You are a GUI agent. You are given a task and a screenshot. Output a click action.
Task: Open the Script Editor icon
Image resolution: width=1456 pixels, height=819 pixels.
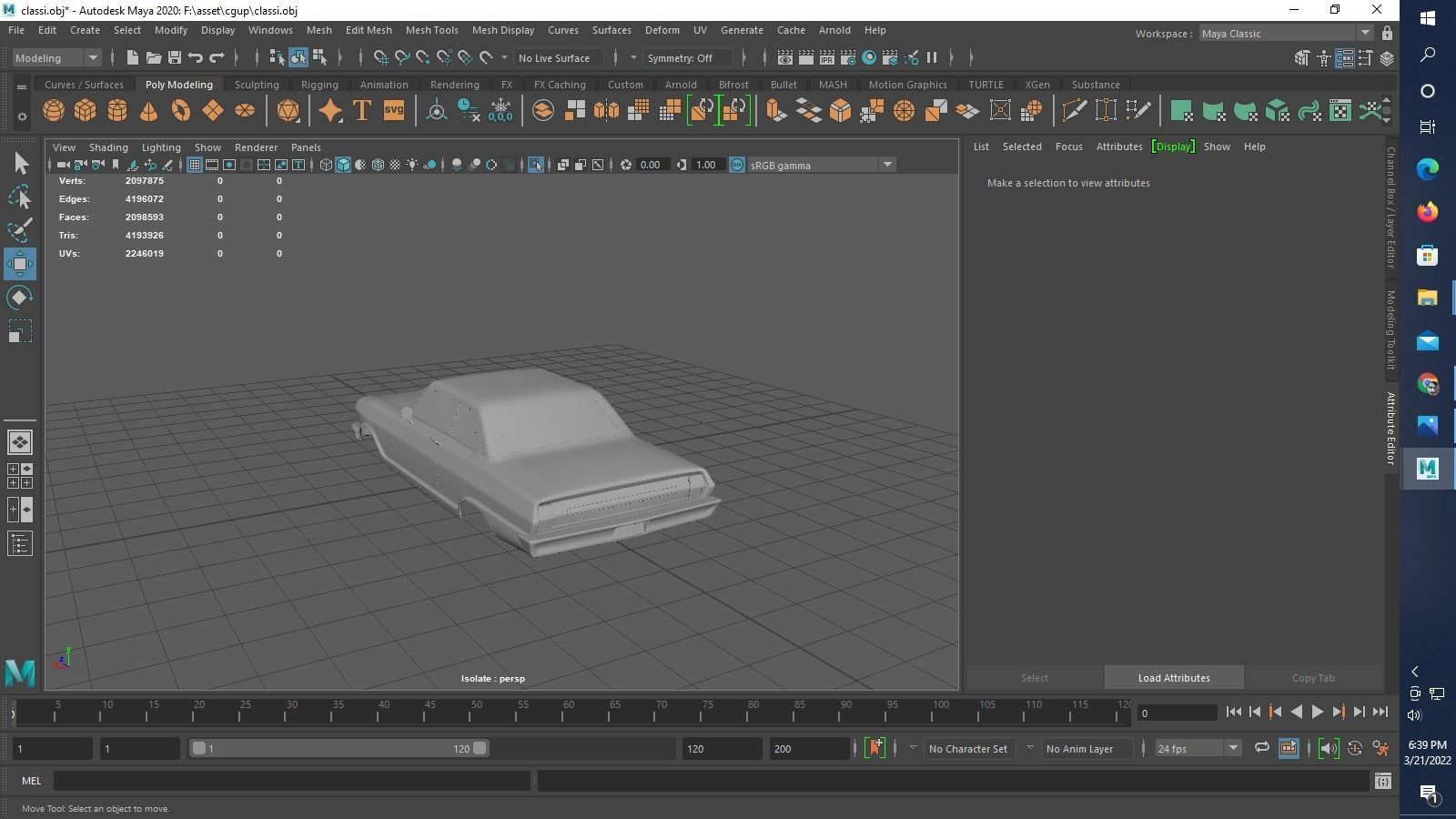click(1382, 781)
